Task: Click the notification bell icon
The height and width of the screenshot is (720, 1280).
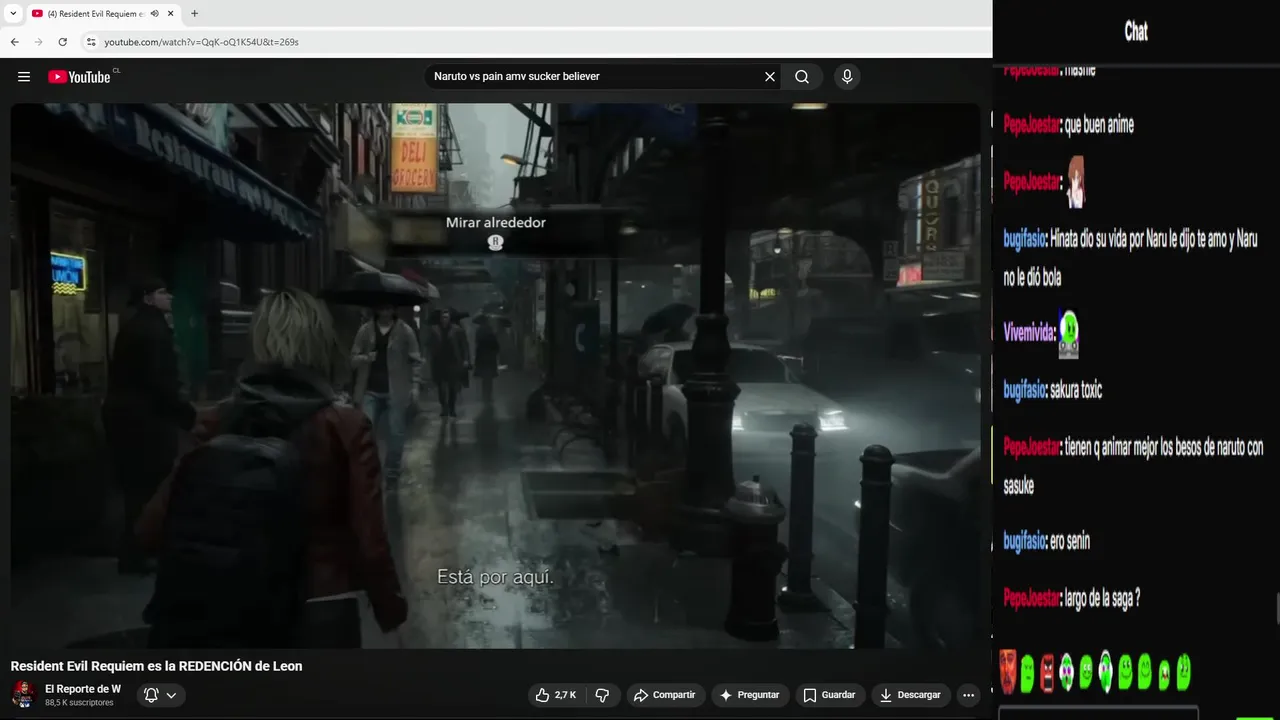Action: (151, 695)
